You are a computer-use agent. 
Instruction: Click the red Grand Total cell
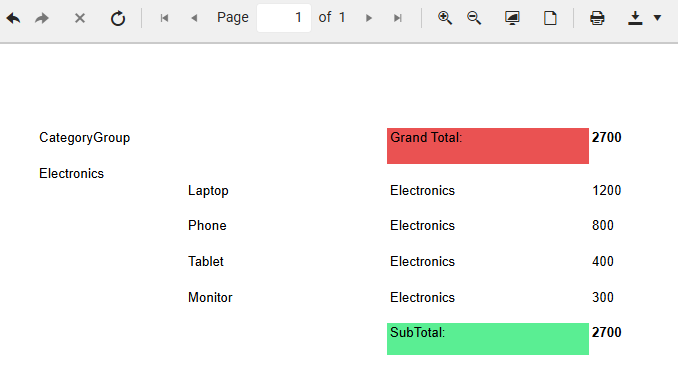pyautogui.click(x=488, y=146)
